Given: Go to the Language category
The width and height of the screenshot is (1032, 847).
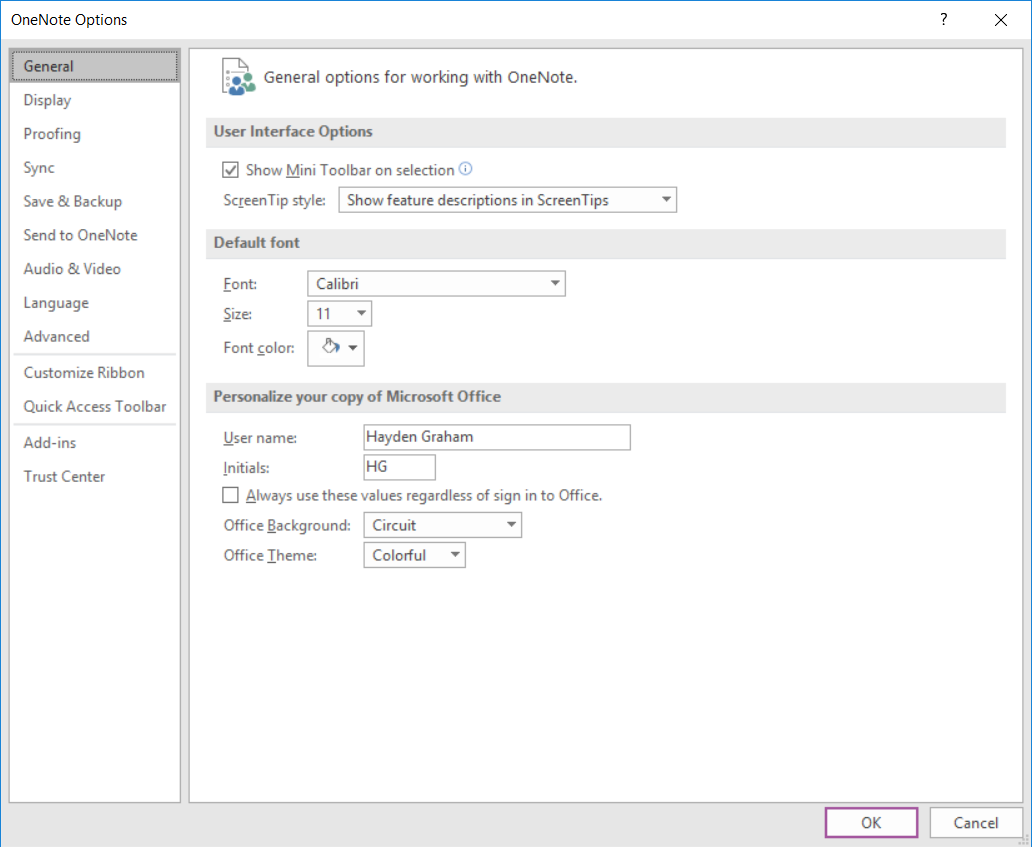Looking at the screenshot, I should (95, 303).
